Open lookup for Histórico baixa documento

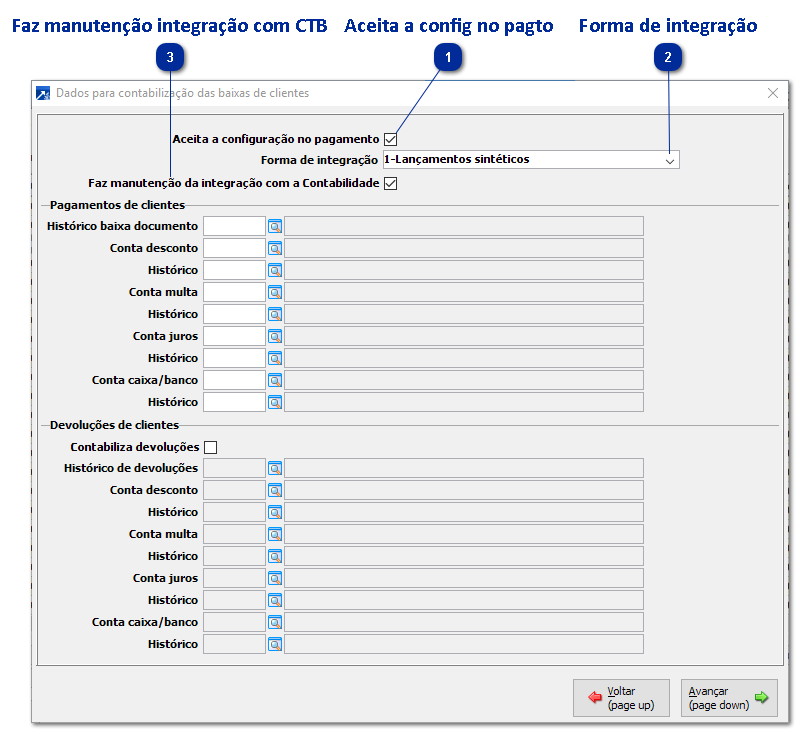point(277,226)
